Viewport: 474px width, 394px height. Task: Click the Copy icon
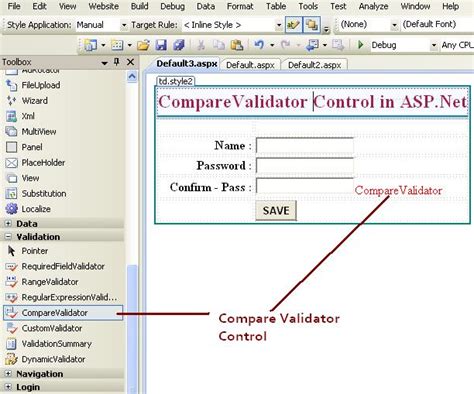click(x=219, y=45)
